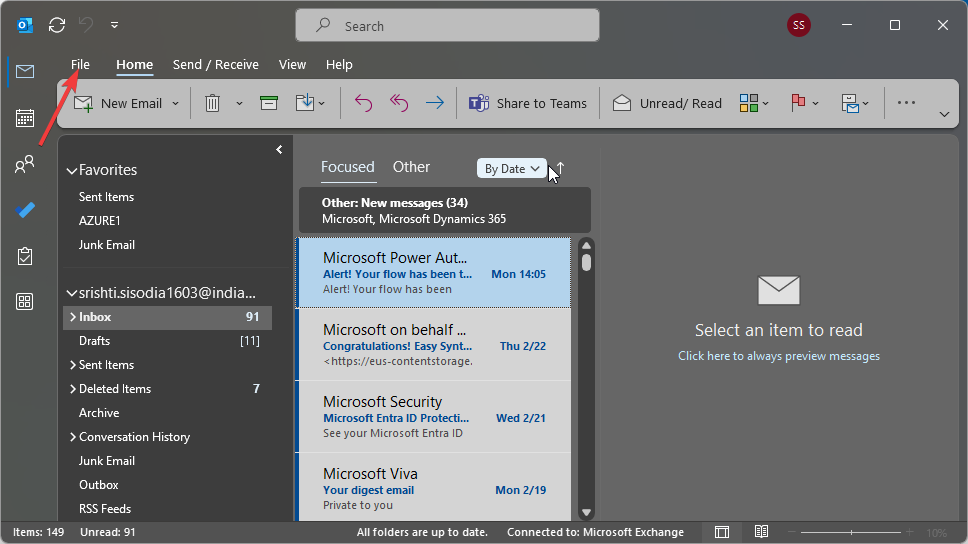Viewport: 968px width, 544px height.
Task: Open the Help tab
Action: (x=339, y=64)
